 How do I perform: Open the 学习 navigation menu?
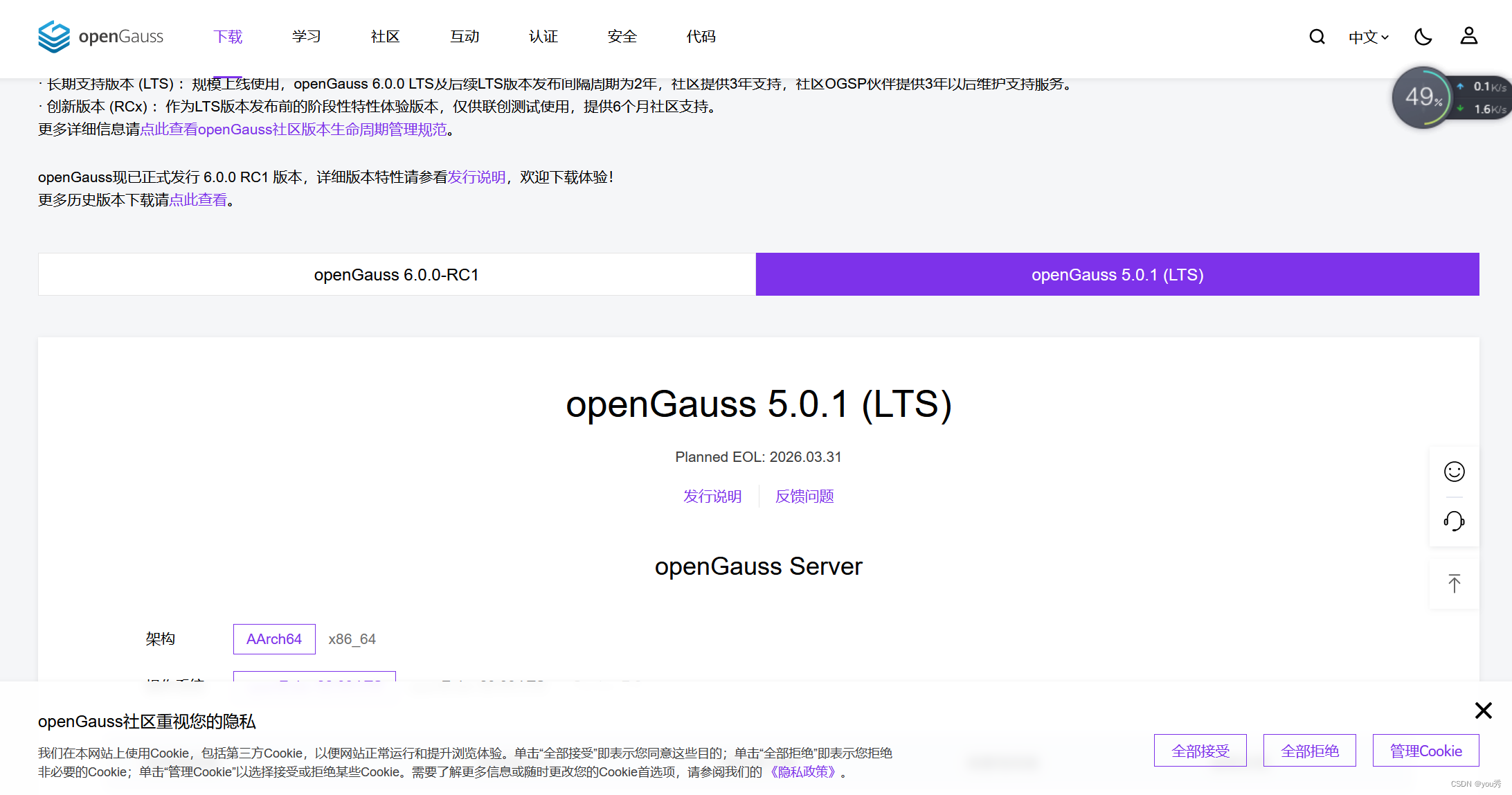click(306, 37)
